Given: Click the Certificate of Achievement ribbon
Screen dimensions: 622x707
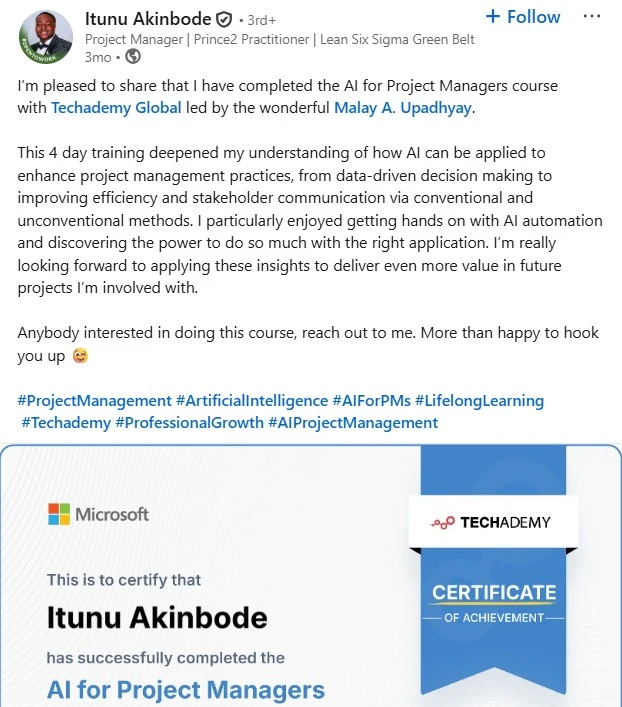Looking at the screenshot, I should (493, 602).
